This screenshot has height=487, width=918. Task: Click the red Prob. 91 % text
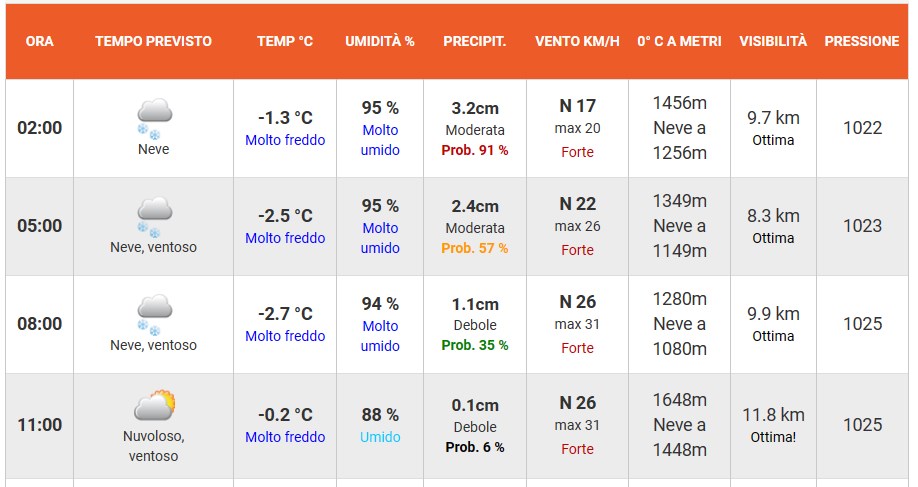(475, 150)
